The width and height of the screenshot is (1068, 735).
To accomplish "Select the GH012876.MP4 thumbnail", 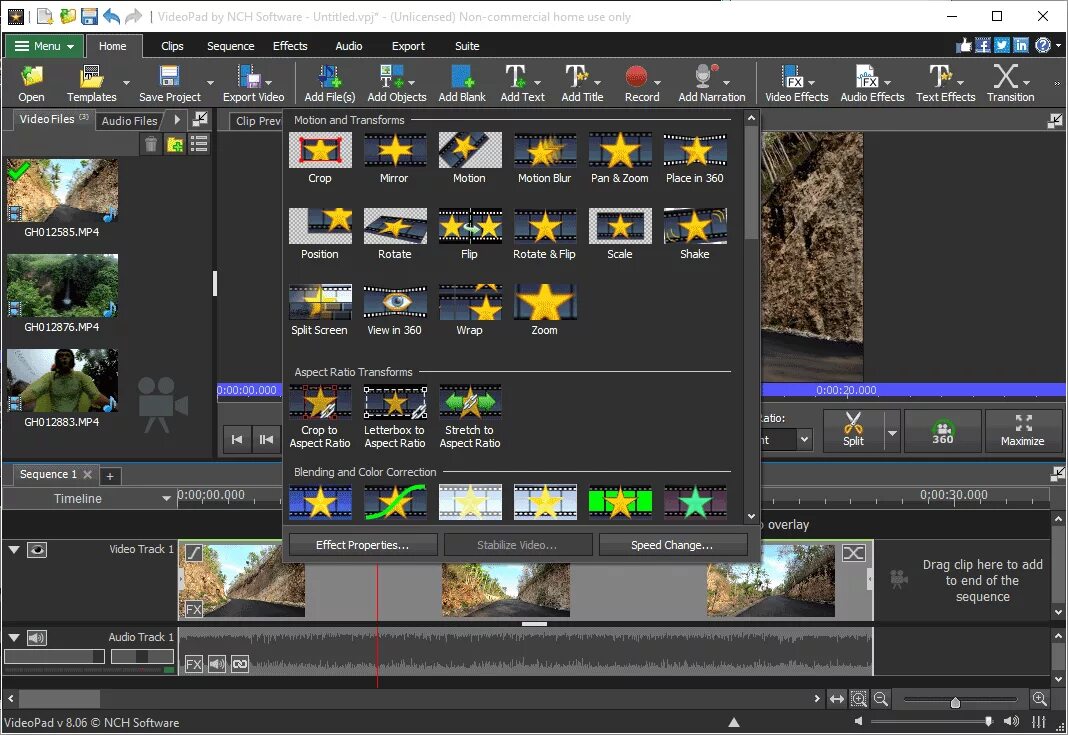I will (62, 285).
